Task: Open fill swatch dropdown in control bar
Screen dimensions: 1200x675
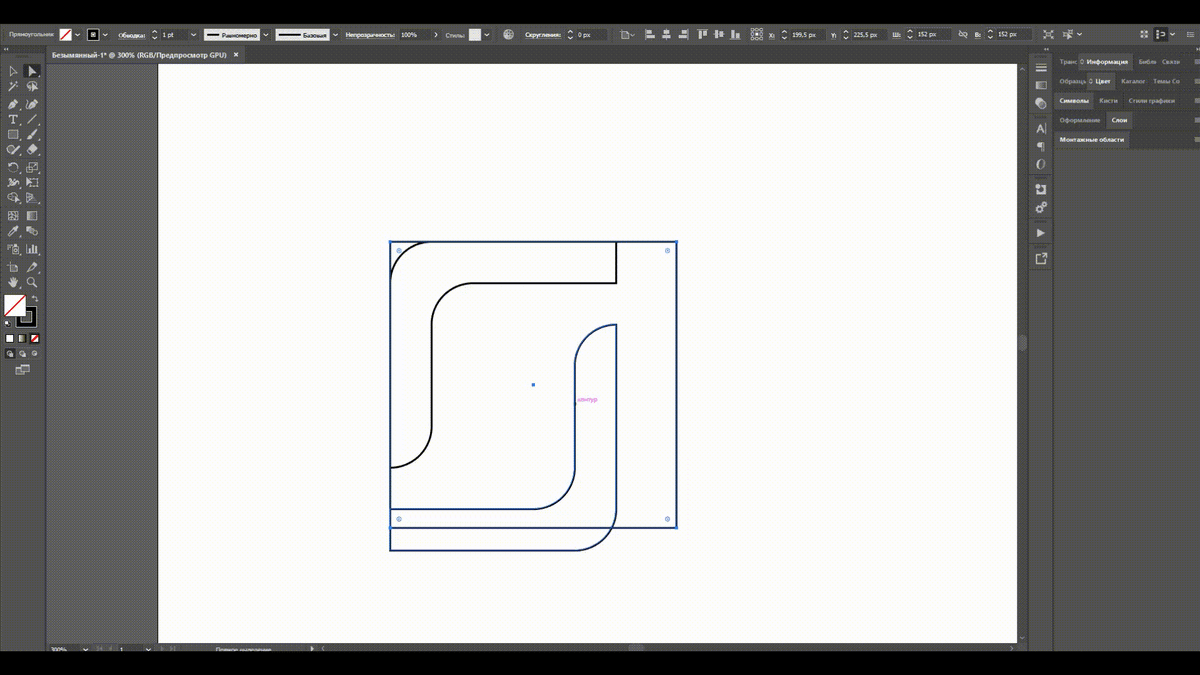Action: point(78,35)
